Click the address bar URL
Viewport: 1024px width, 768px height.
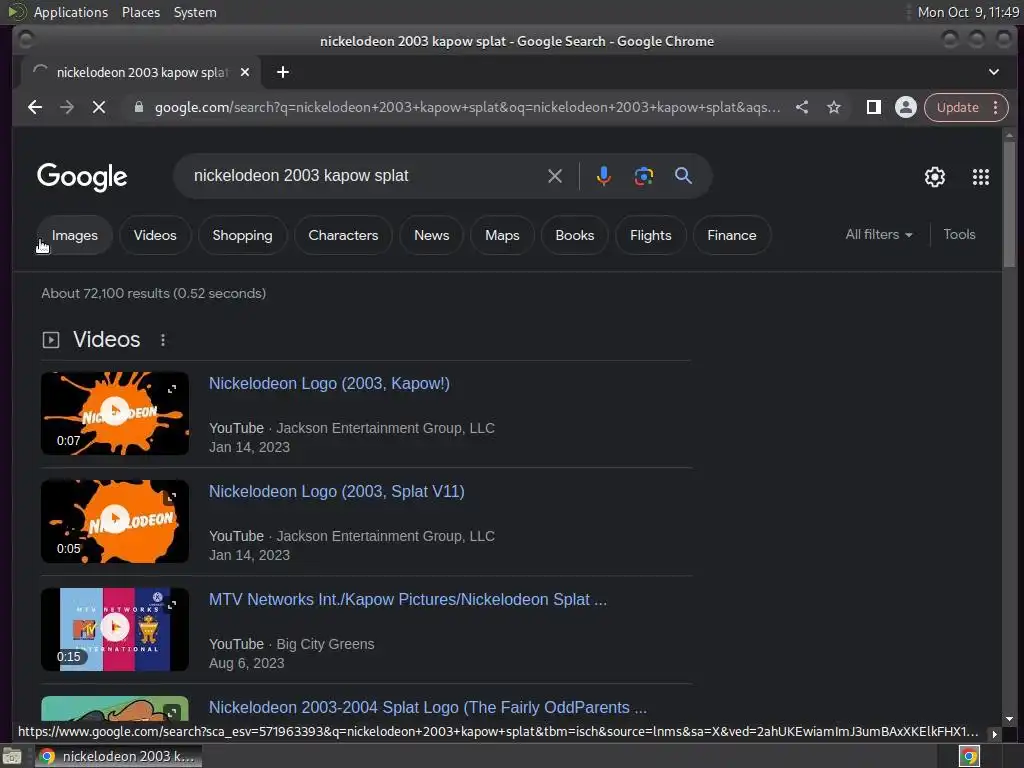[467, 107]
